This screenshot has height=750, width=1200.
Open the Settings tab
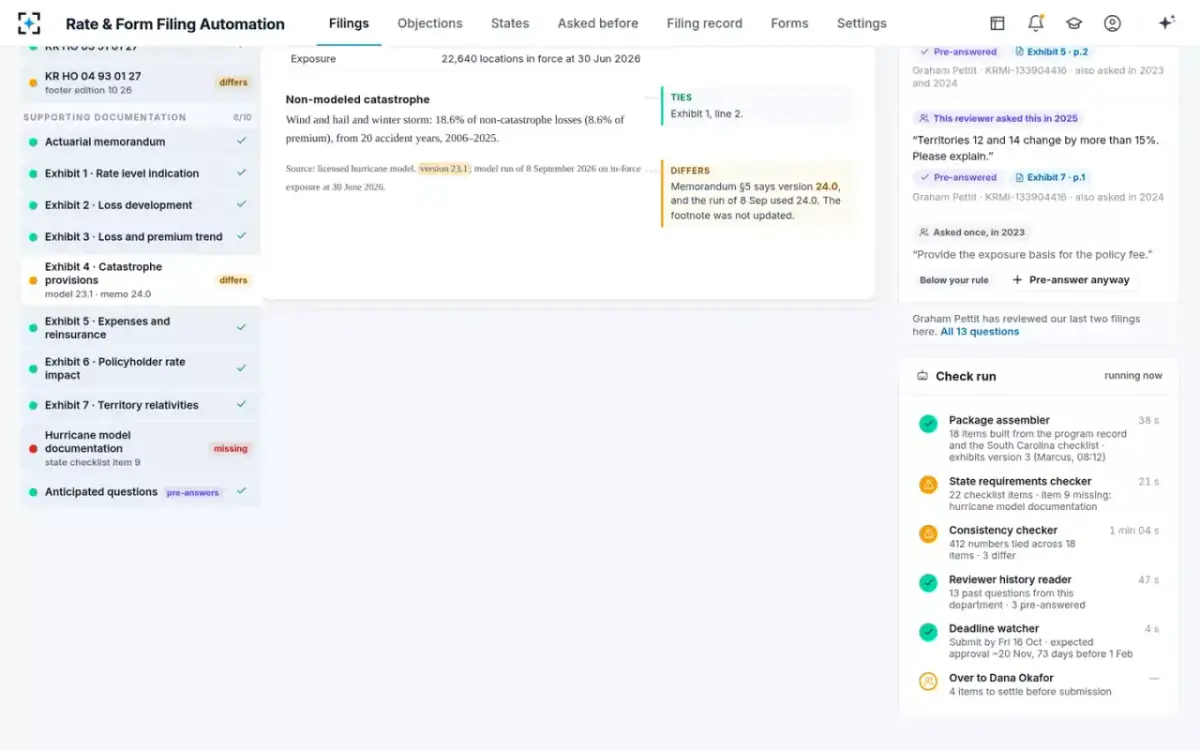[x=862, y=23]
